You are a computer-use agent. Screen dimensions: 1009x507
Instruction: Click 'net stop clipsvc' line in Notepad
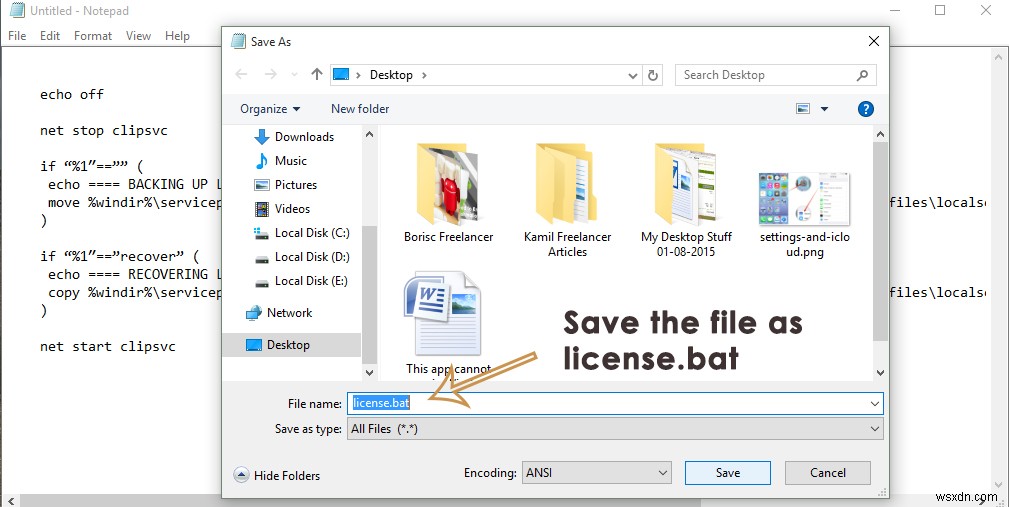coord(104,130)
